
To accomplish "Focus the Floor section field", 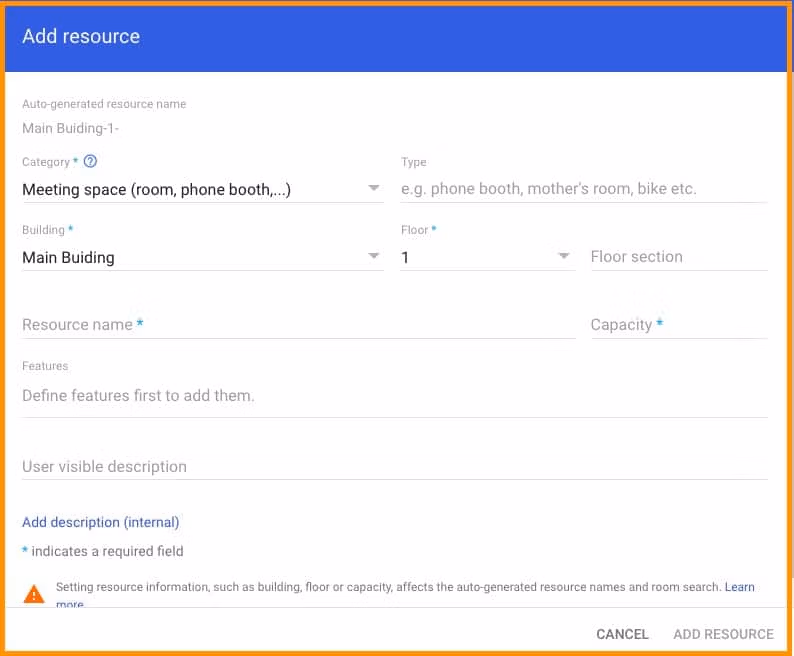I will 678,257.
